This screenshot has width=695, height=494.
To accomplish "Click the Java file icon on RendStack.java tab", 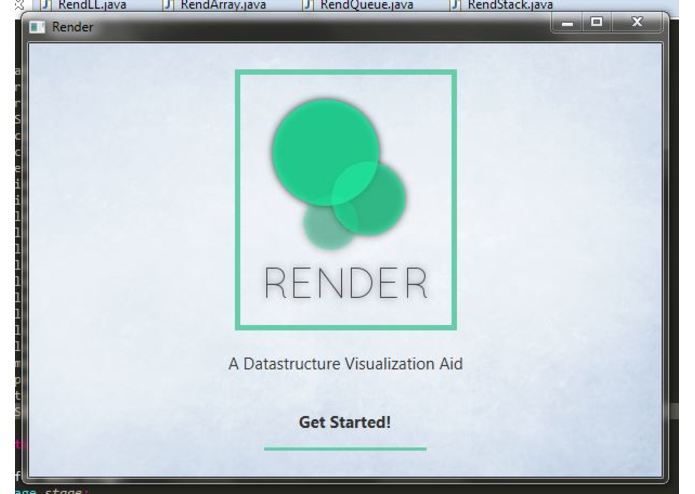I will tap(455, 5).
